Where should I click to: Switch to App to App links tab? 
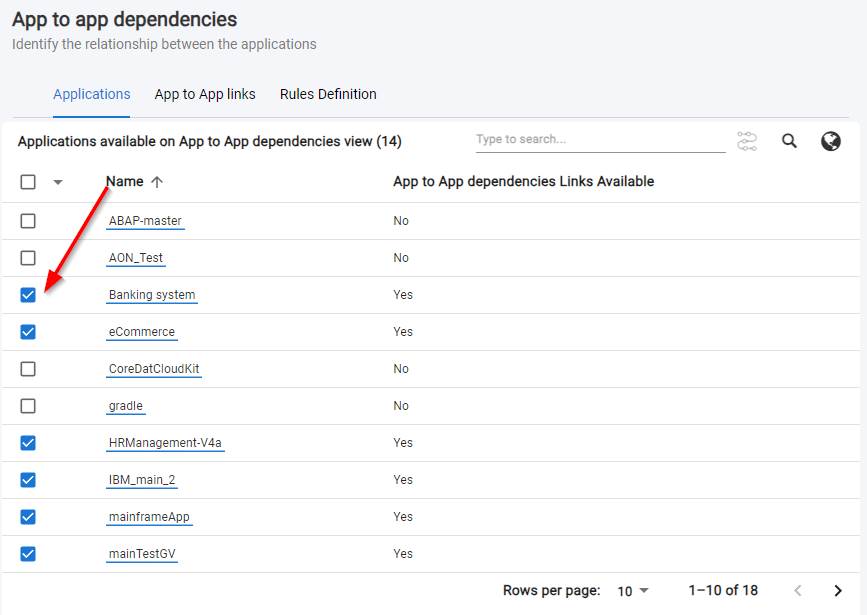coord(205,94)
